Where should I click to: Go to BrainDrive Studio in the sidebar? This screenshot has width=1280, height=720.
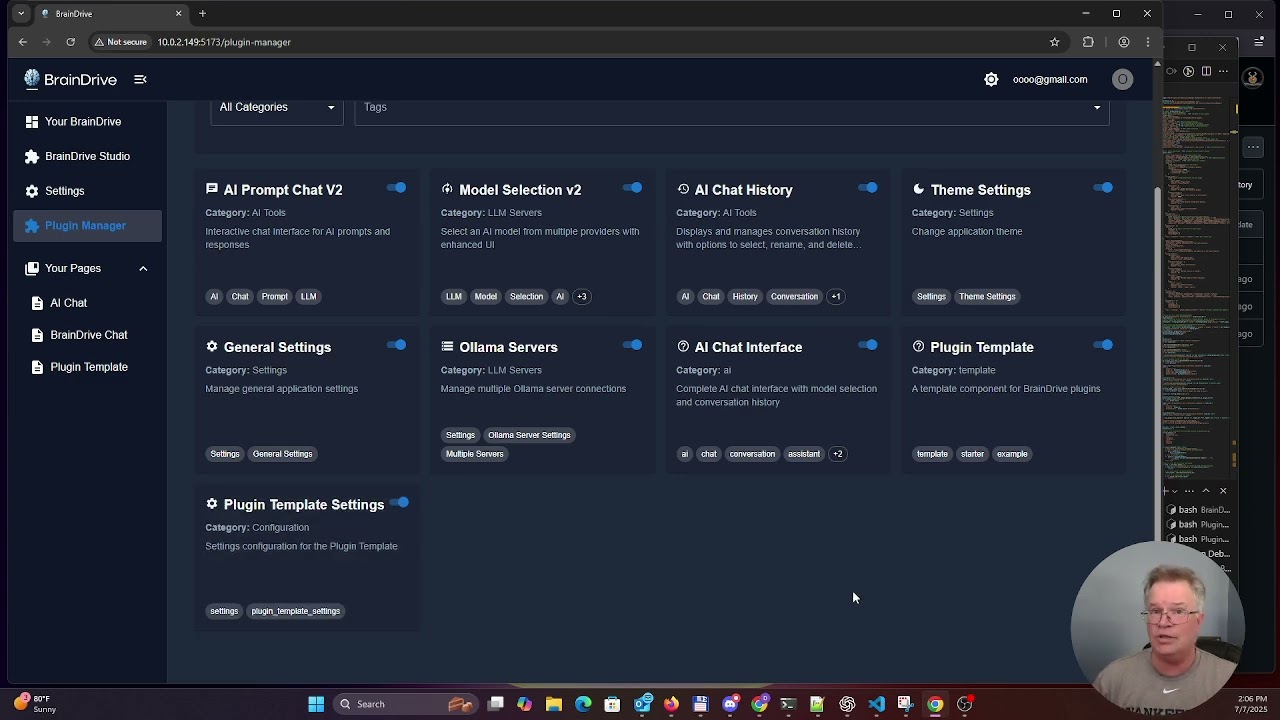point(88,156)
